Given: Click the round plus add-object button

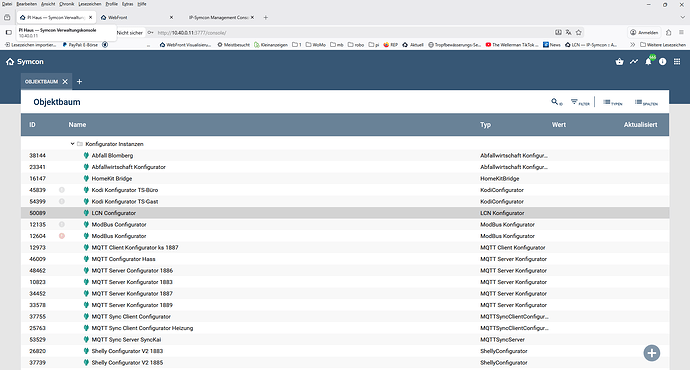Looking at the screenshot, I should [x=652, y=353].
